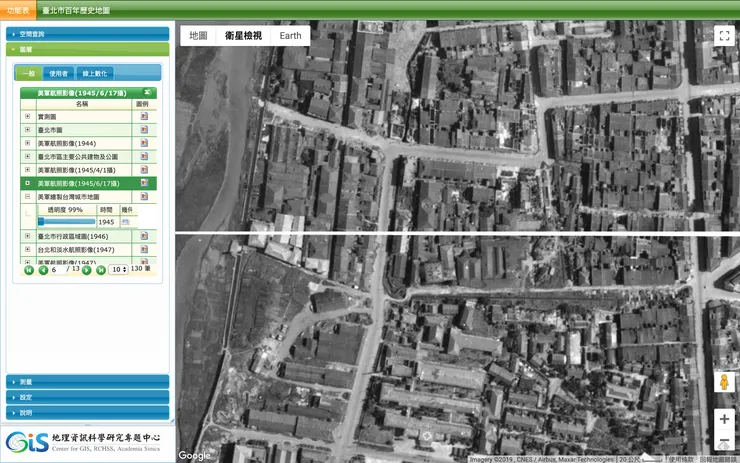Select 美軍繪製台灣城市地圖 layer name
This screenshot has width=740, height=463.
[68, 196]
